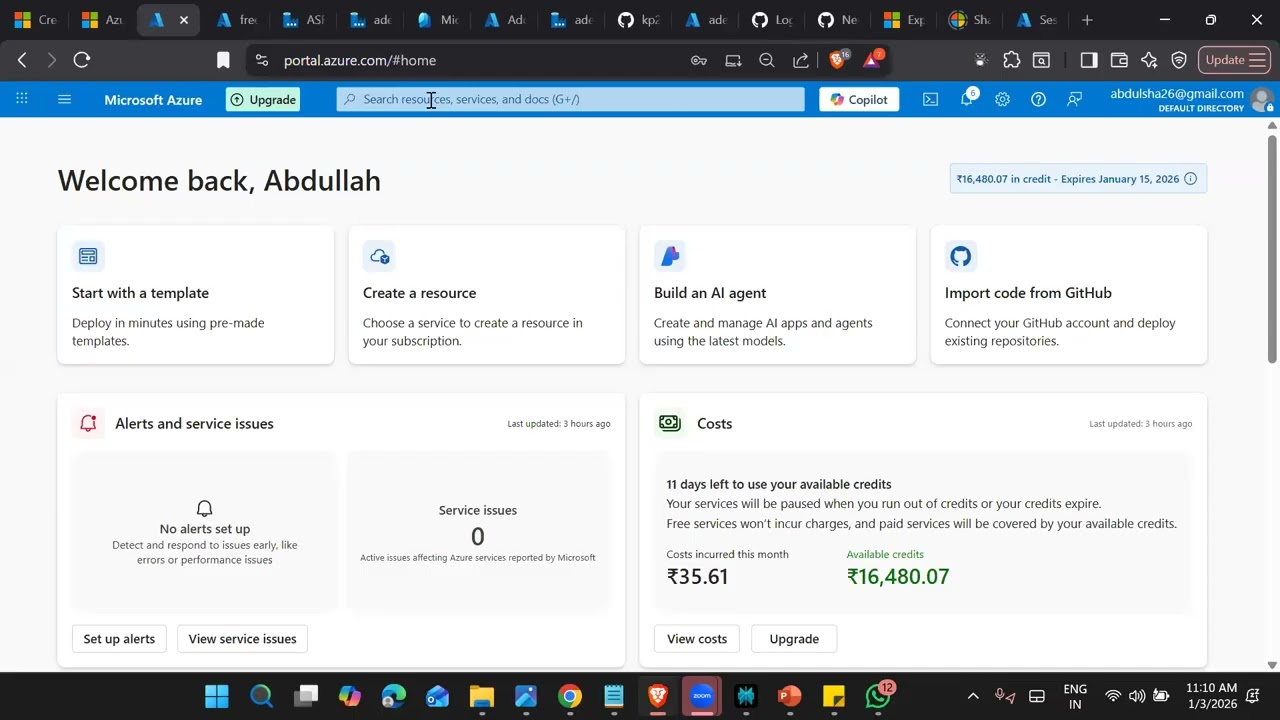The image size is (1280, 720).
Task: Open Azure feedback icon
Action: (x=1074, y=99)
